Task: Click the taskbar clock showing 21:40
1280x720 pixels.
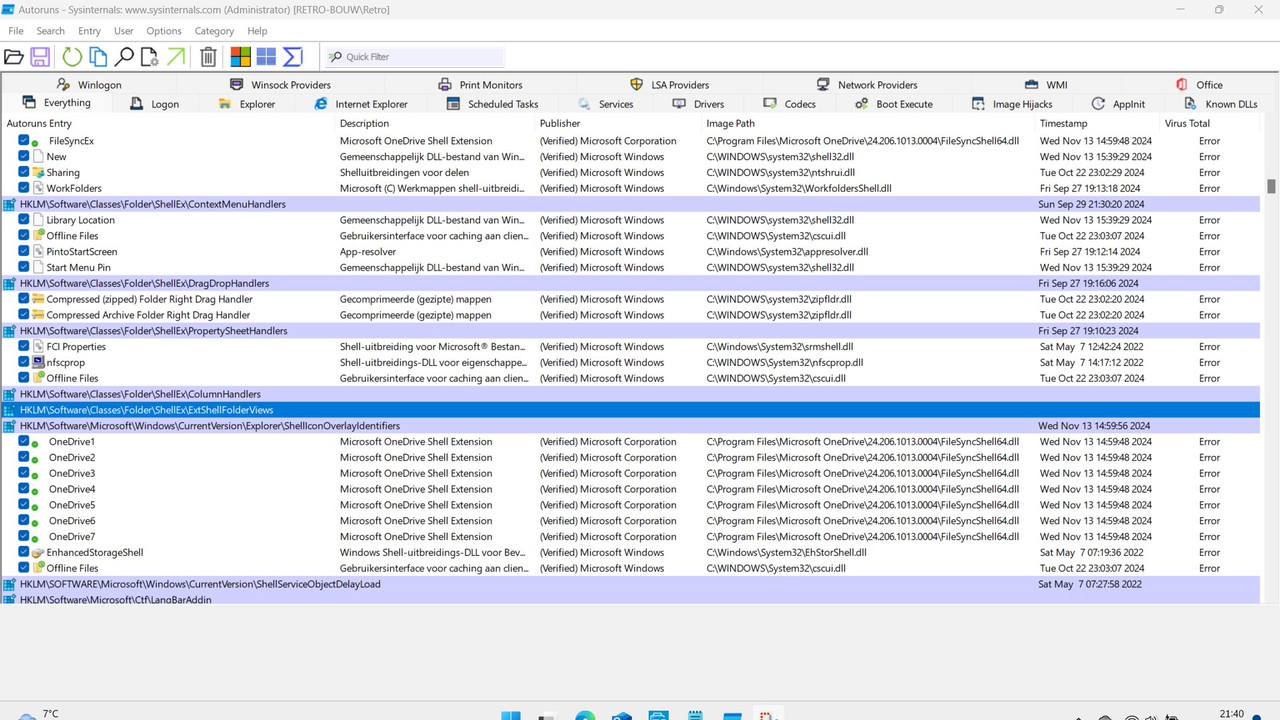Action: coord(1232,714)
